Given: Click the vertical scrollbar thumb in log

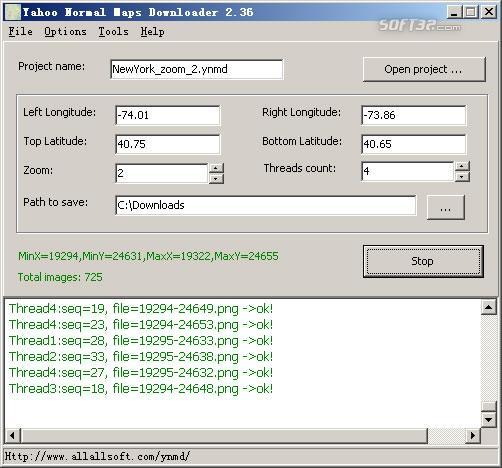Looking at the screenshot, I should (x=489, y=406).
